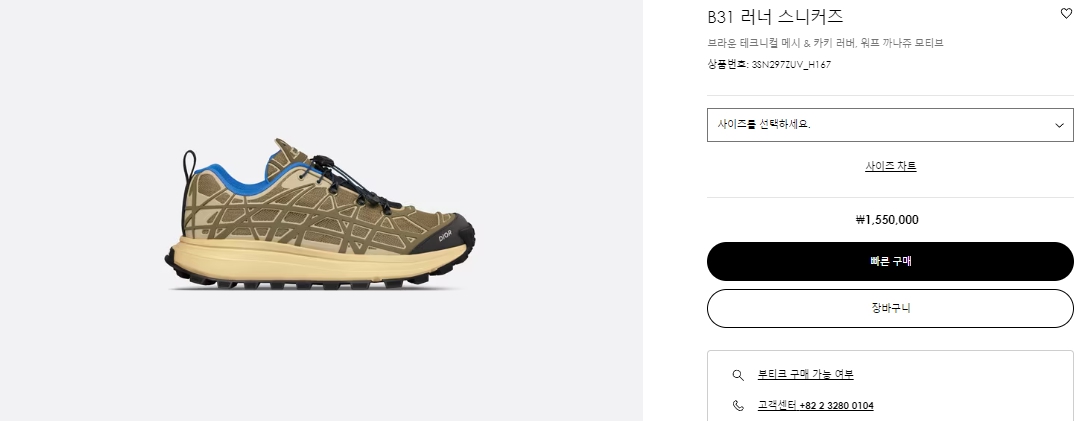
Task: Check 부티크 구매 가능 여부 link
Action: pyautogui.click(x=806, y=374)
